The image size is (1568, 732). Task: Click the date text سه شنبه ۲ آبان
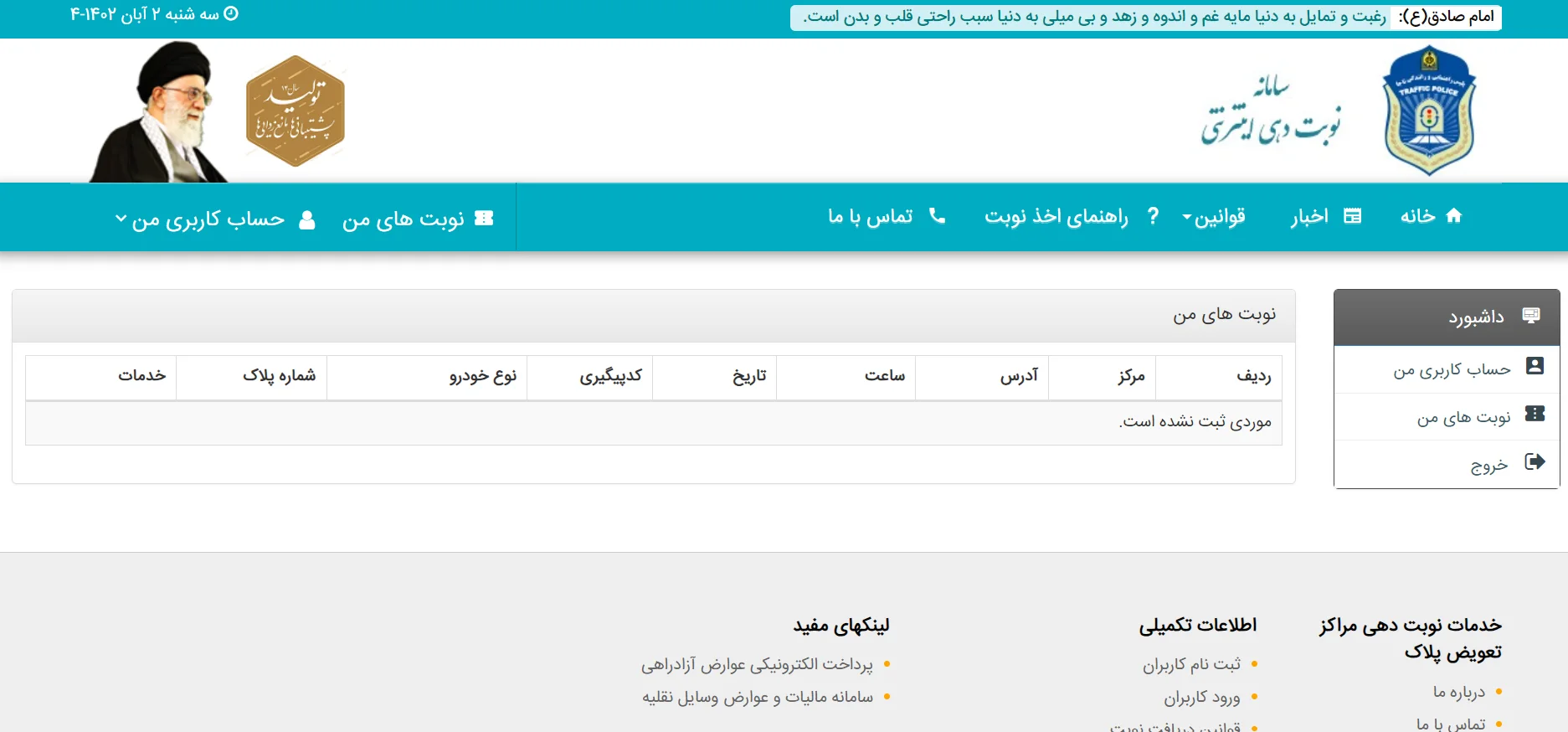tap(144, 14)
